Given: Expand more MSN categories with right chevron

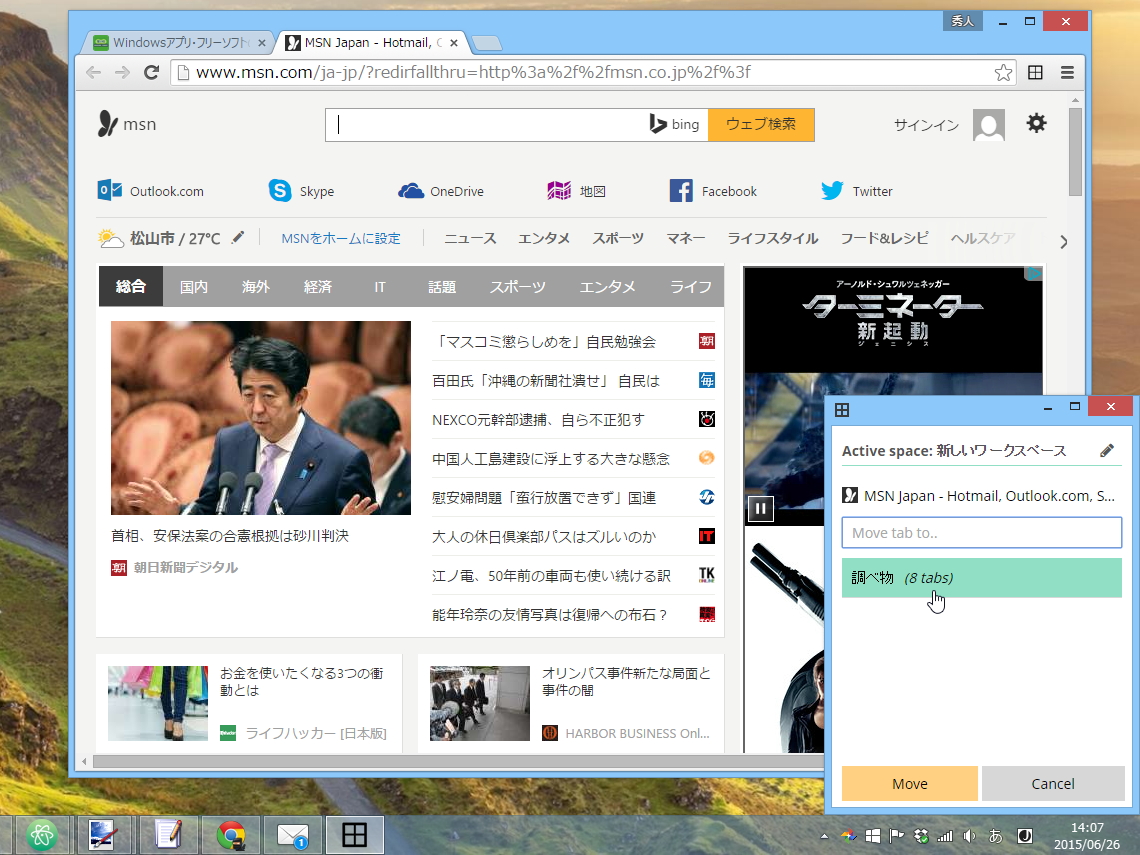Looking at the screenshot, I should tap(1063, 241).
